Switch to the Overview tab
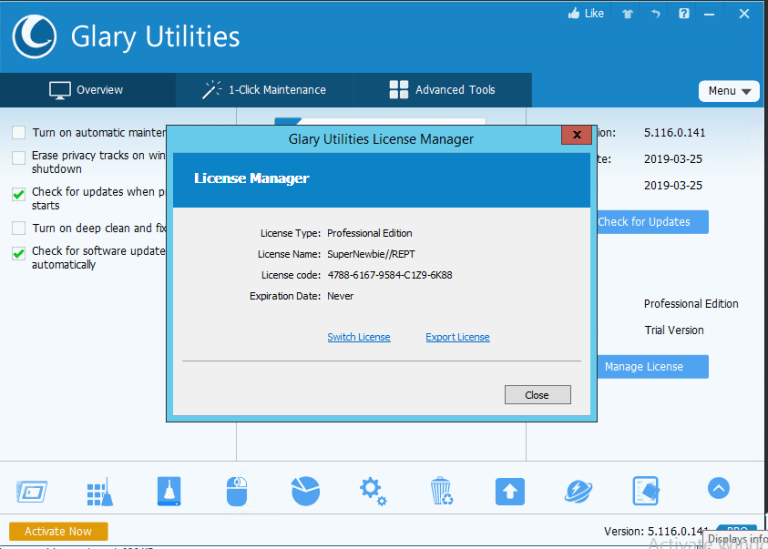Image resolution: width=768 pixels, height=549 pixels. [x=88, y=90]
